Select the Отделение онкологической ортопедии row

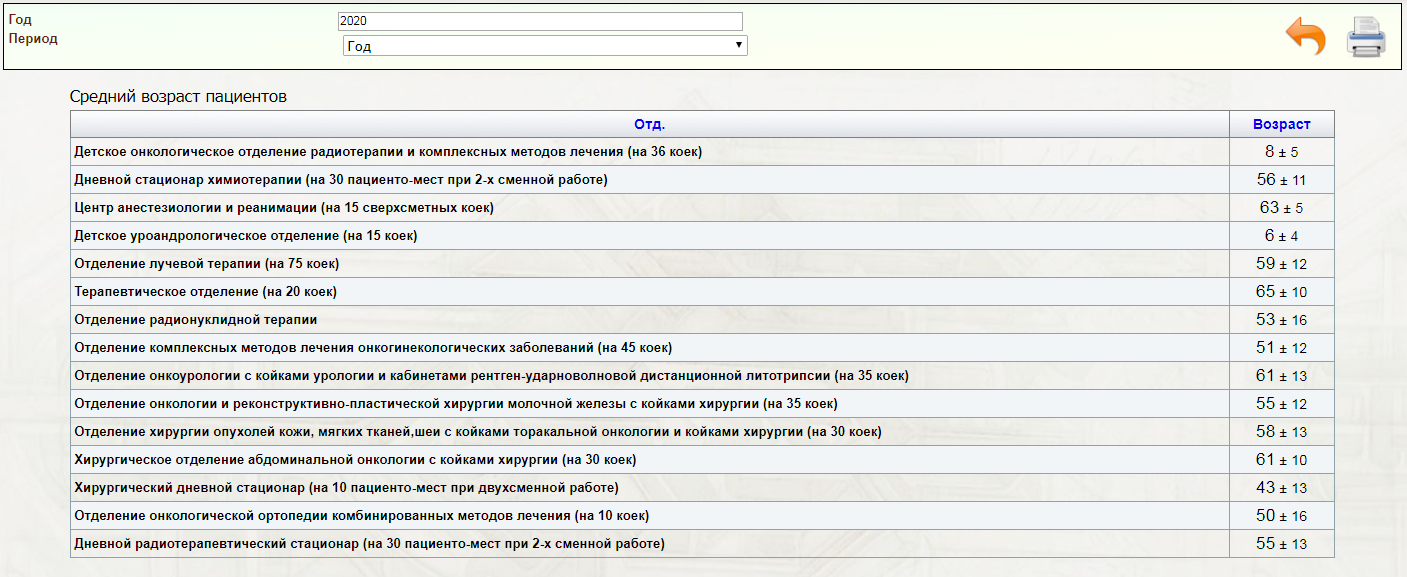702,516
